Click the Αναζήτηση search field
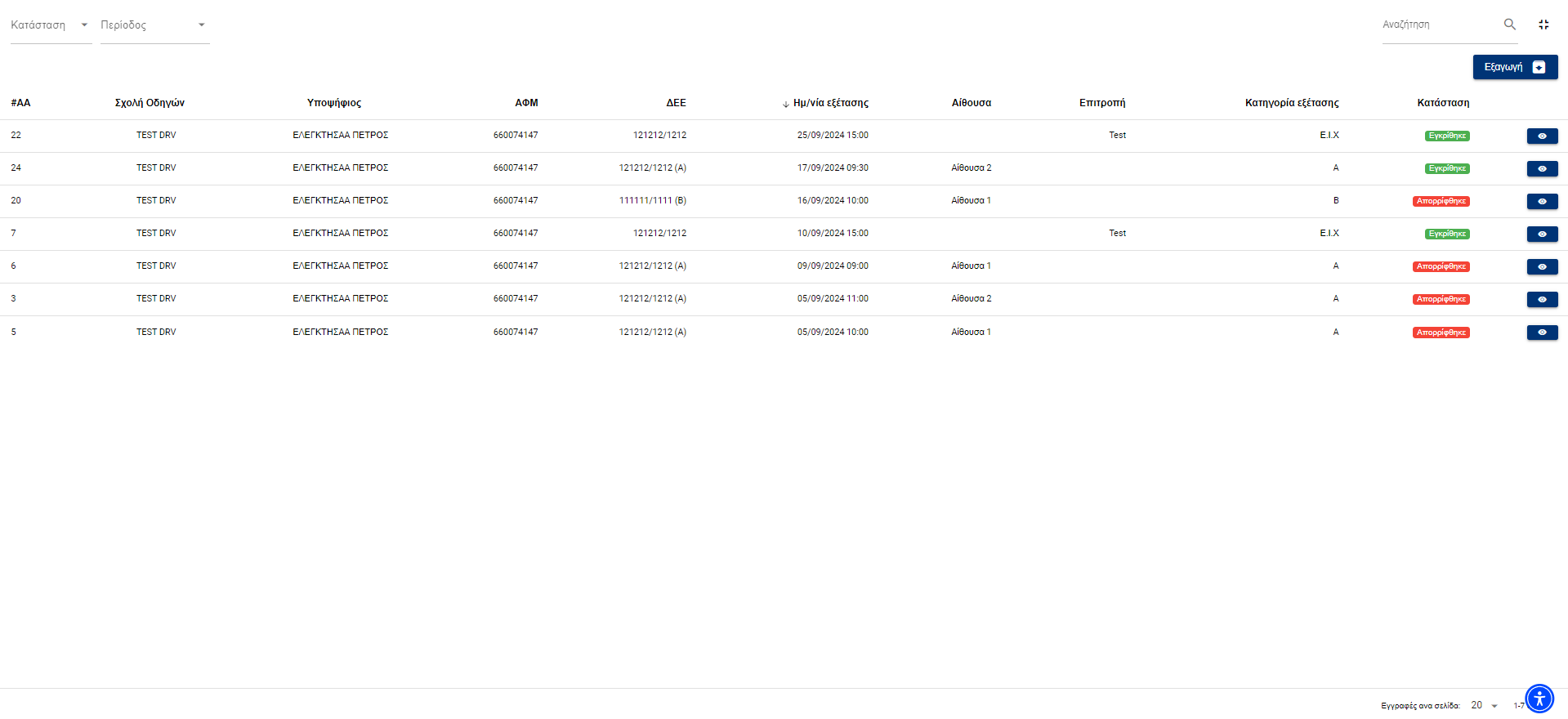This screenshot has width=1568, height=719. [1439, 25]
